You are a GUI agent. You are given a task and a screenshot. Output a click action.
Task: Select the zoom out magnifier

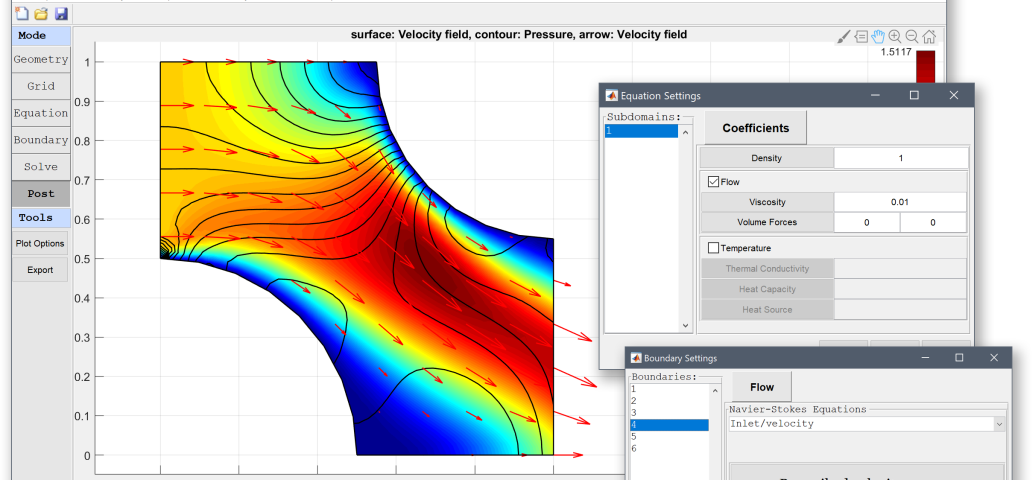click(912, 37)
